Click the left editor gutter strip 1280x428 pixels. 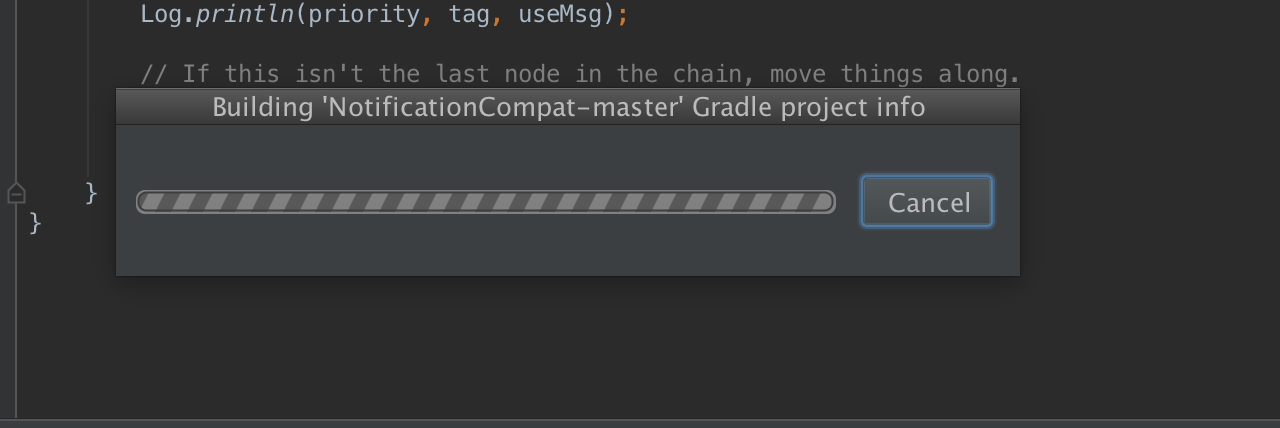[x=8, y=210]
